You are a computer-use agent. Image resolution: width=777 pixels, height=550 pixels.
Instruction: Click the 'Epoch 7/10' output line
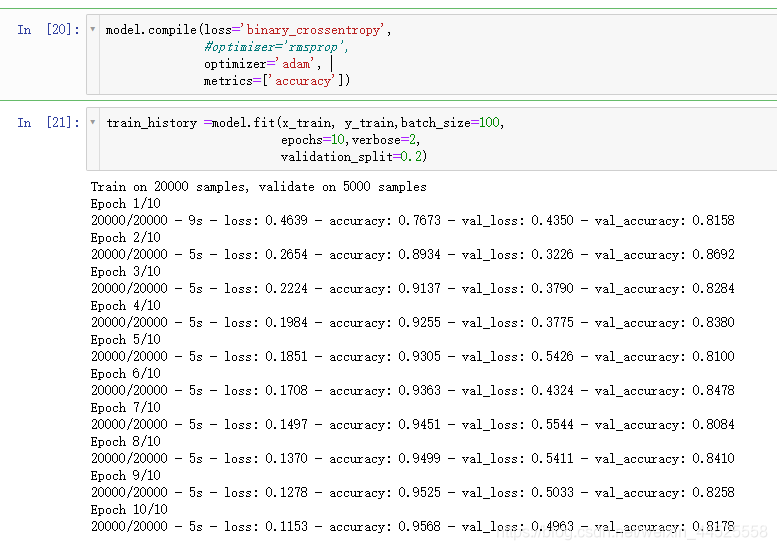click(x=125, y=408)
